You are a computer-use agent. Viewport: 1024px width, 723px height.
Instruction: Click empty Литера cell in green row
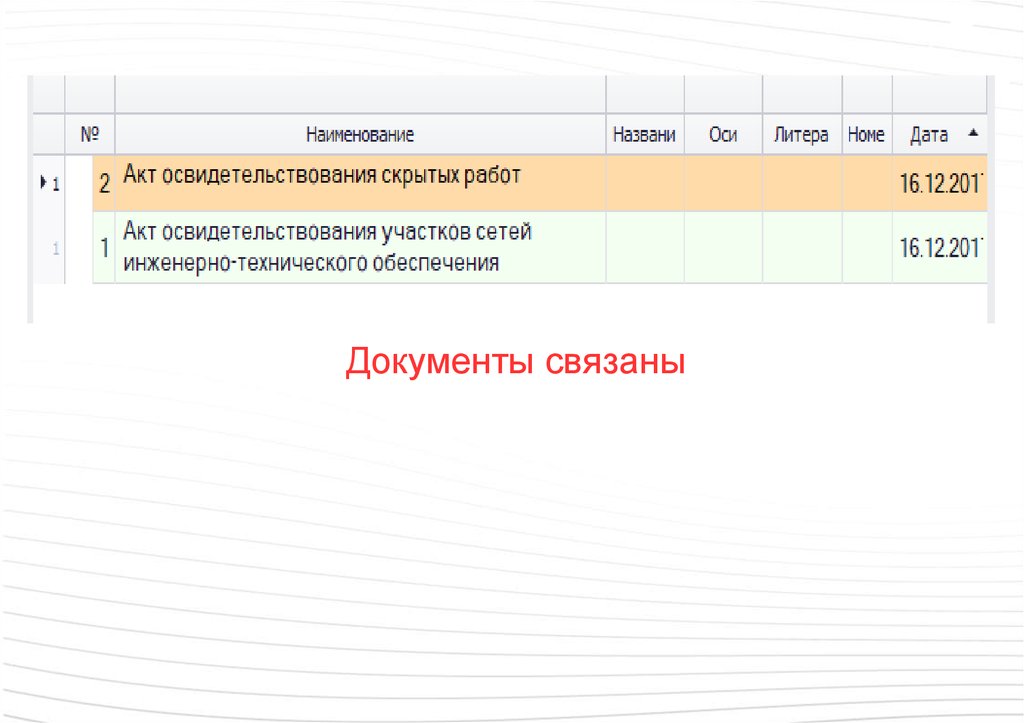tap(801, 247)
